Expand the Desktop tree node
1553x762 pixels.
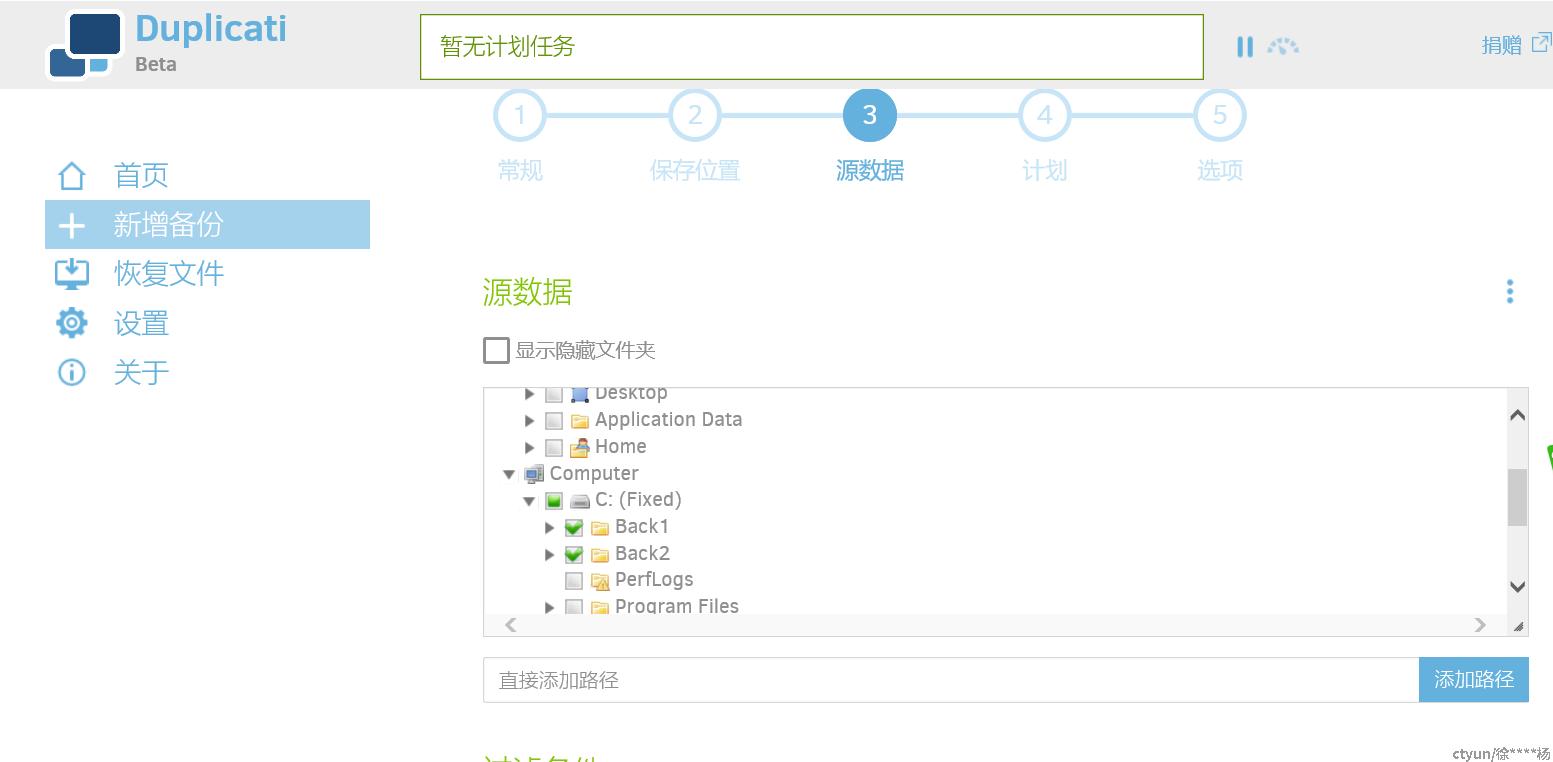(530, 394)
